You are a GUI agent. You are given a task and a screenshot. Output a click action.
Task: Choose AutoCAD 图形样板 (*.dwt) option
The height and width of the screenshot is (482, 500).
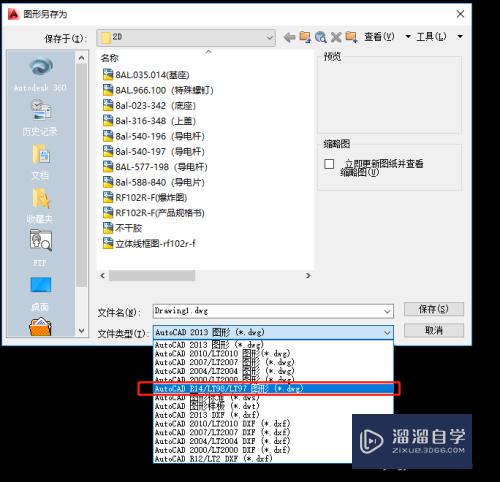tap(273, 406)
